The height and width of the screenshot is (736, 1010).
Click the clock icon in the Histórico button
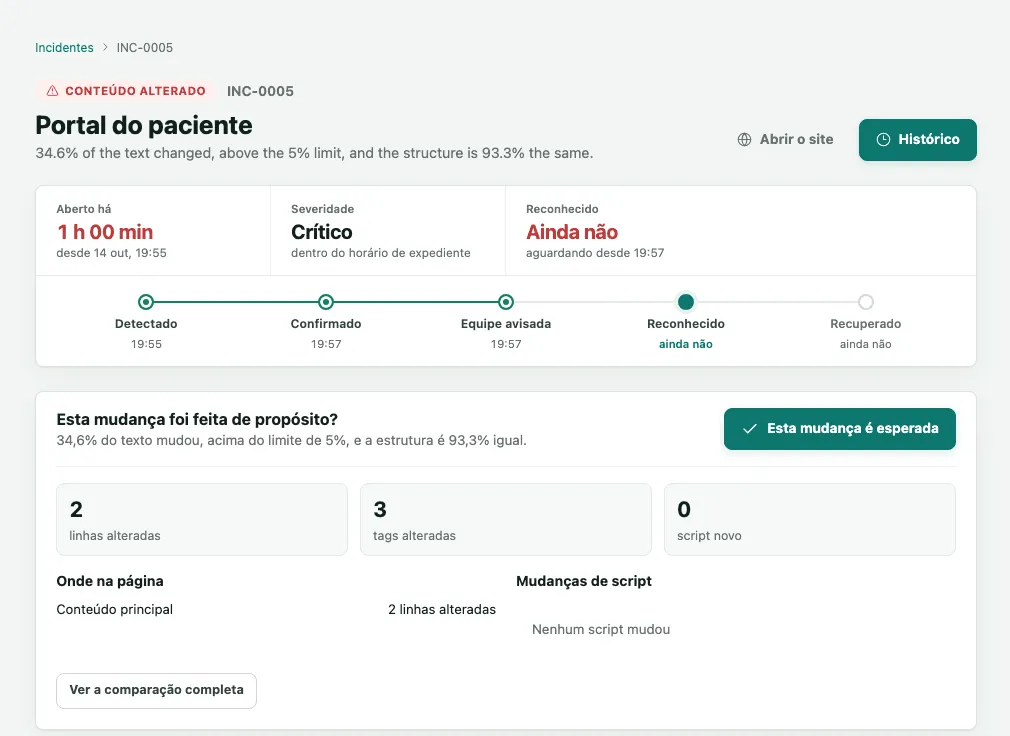[883, 139]
